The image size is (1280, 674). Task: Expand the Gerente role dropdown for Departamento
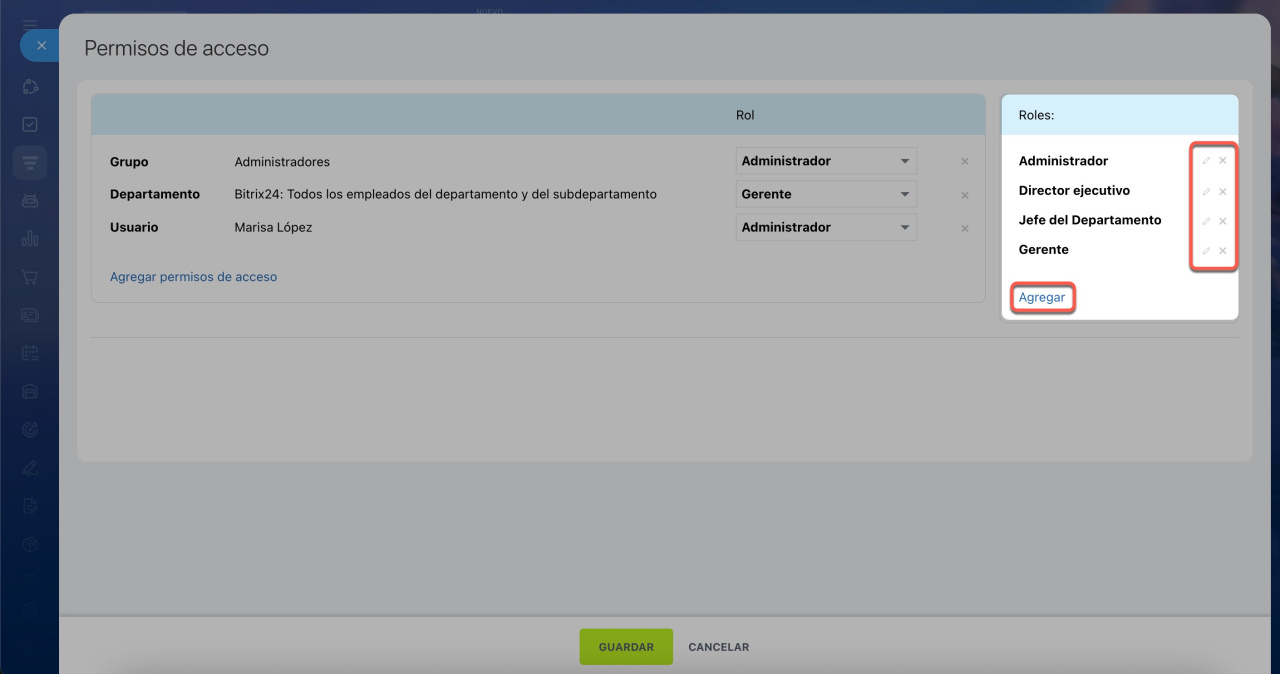coord(826,194)
